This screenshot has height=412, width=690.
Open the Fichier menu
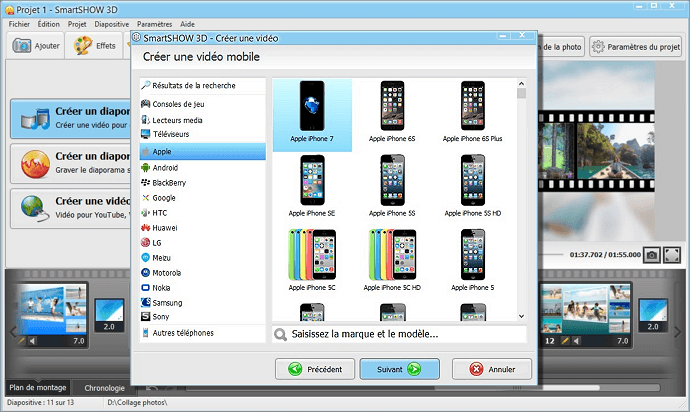[x=19, y=24]
